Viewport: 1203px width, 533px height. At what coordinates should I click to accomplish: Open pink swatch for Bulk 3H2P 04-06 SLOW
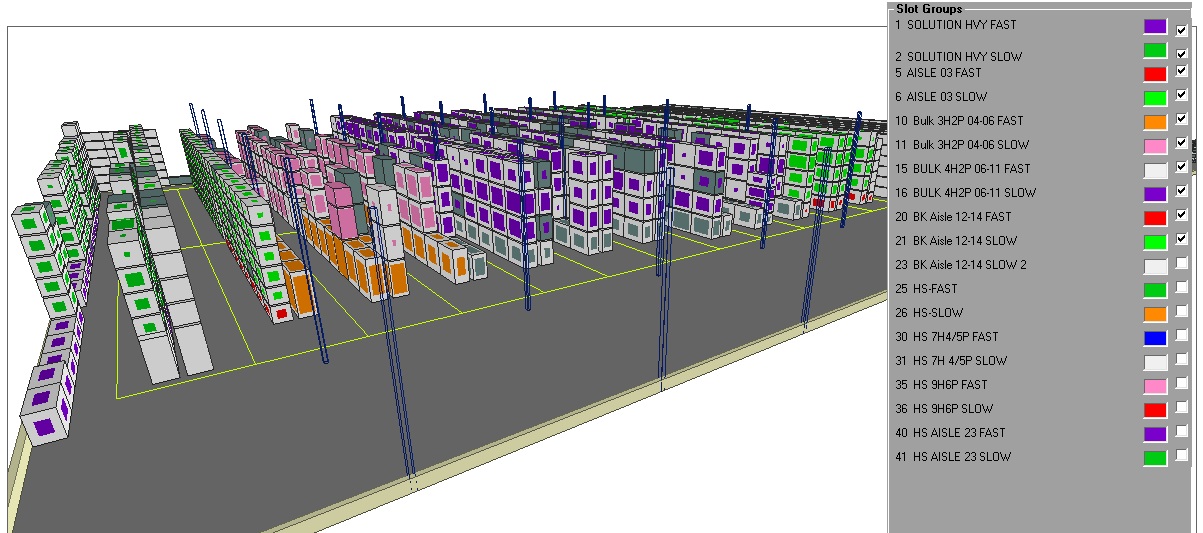[1155, 146]
